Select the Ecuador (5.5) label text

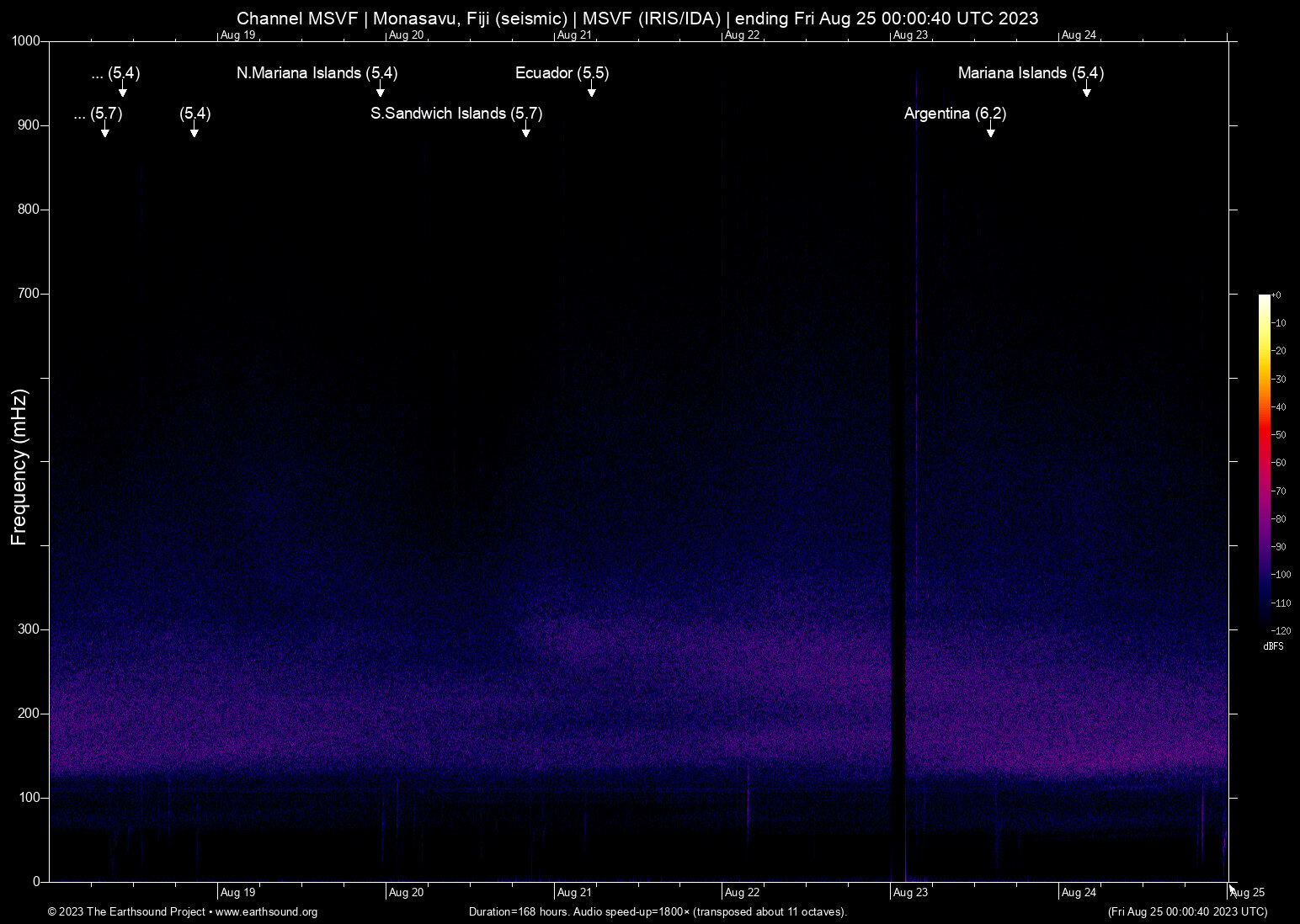561,73
